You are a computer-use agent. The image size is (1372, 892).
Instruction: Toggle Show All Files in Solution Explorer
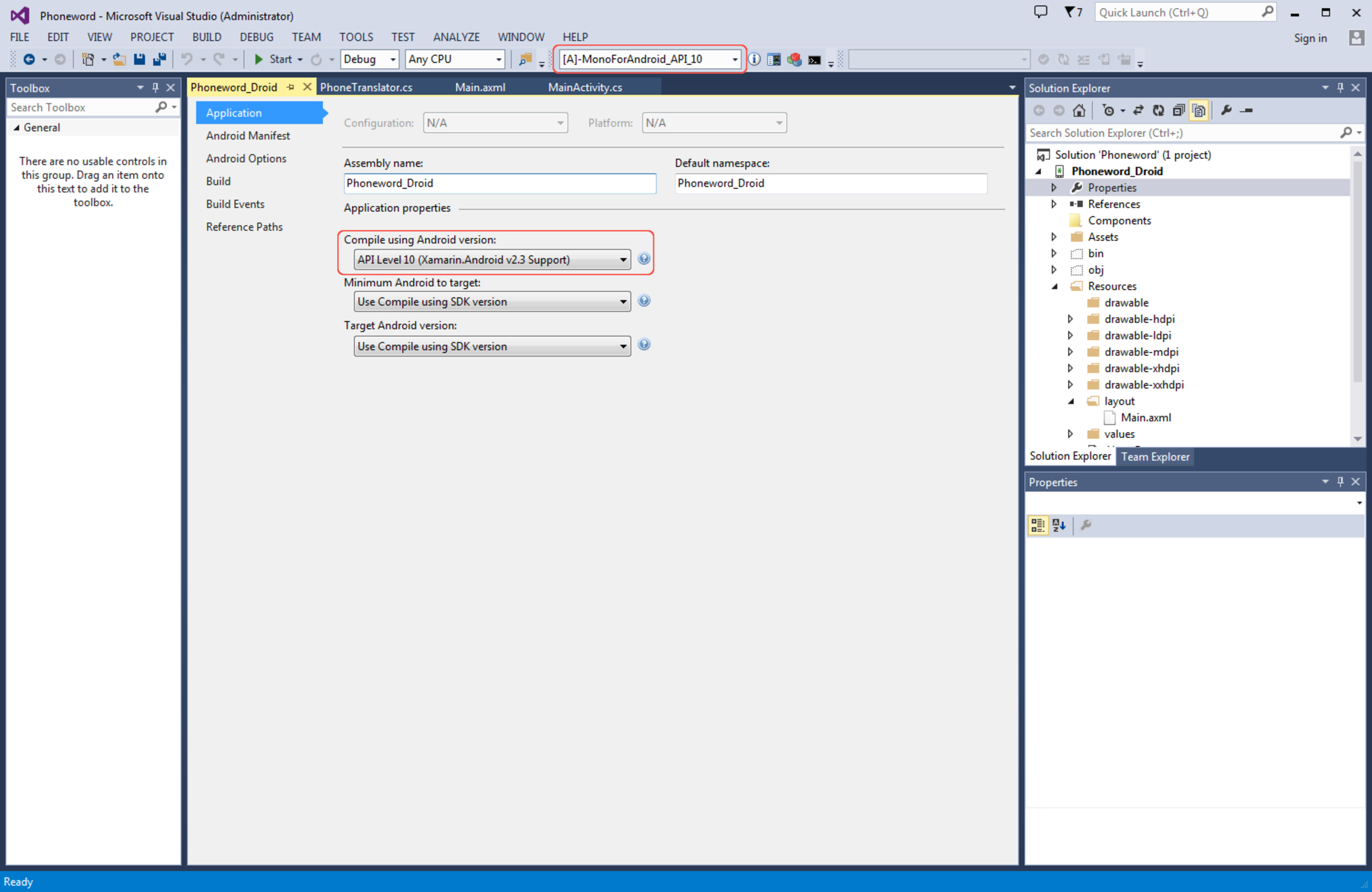pos(1199,110)
